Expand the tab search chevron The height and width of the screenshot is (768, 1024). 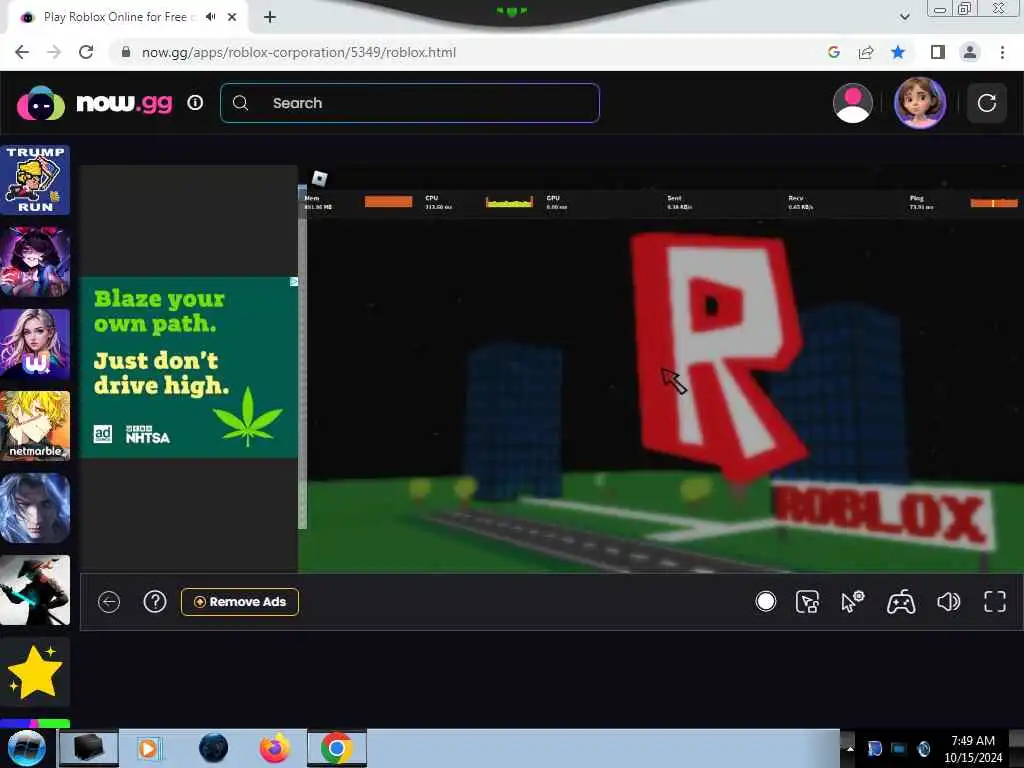point(904,17)
